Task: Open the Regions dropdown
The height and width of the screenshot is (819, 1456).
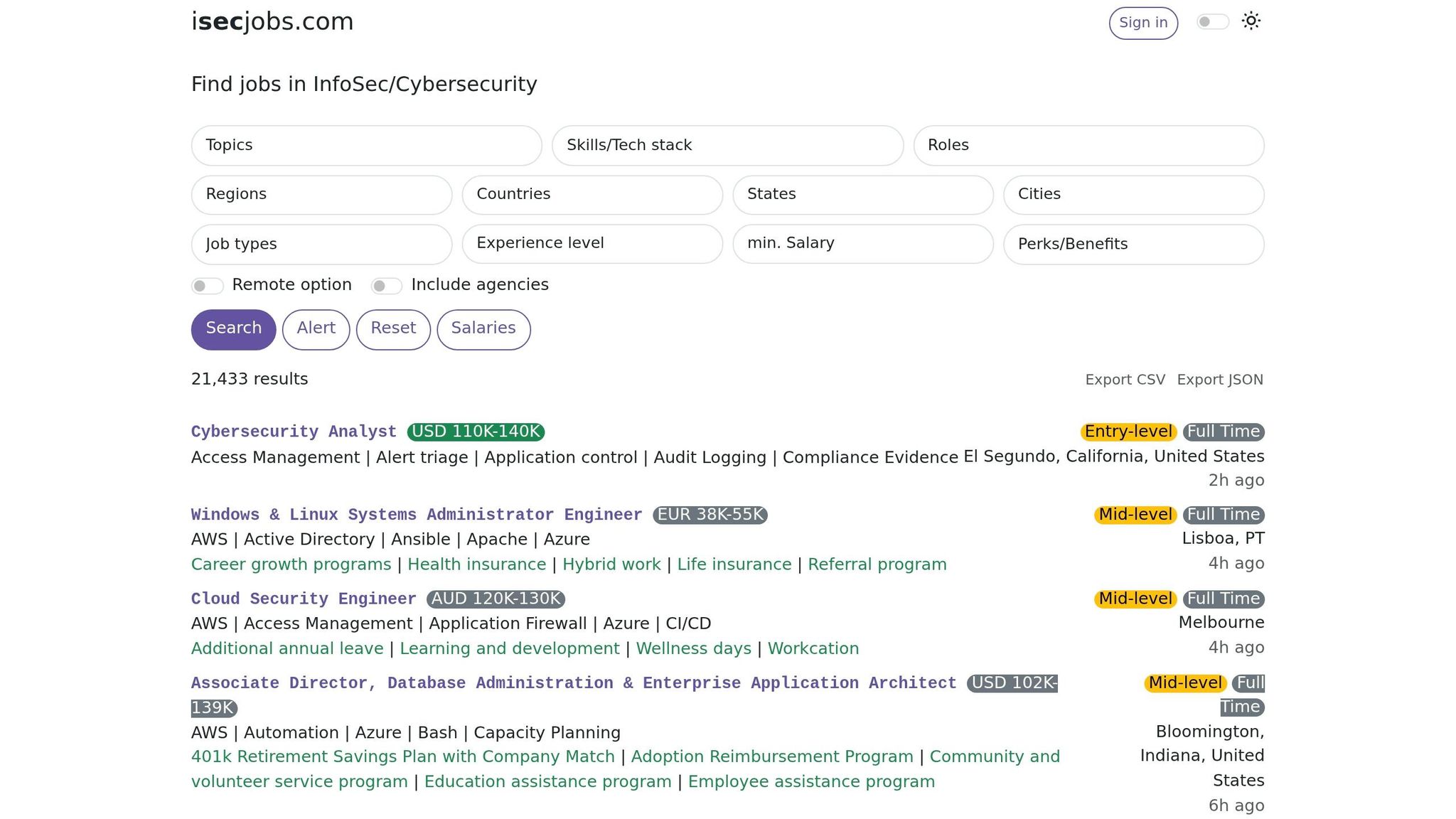Action: pos(322,195)
